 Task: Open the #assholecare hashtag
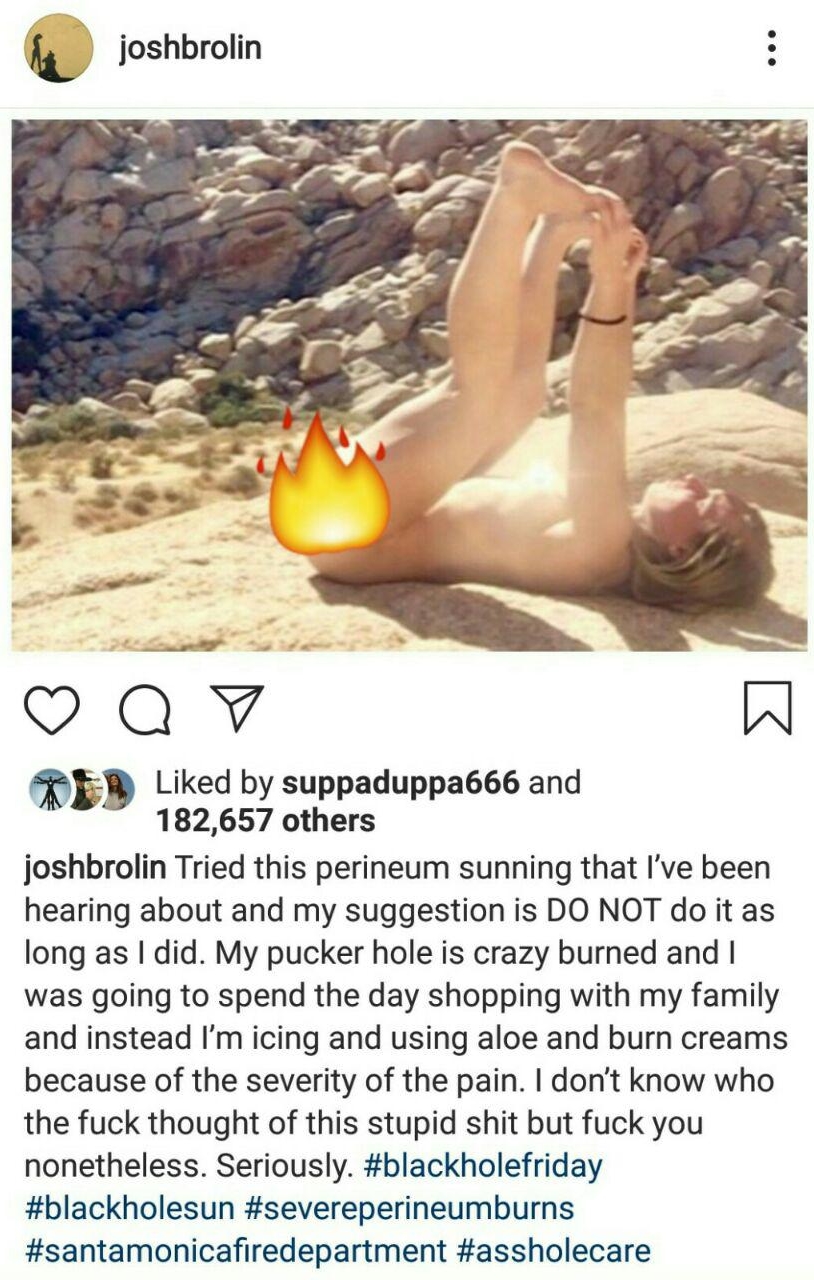tap(554, 1251)
